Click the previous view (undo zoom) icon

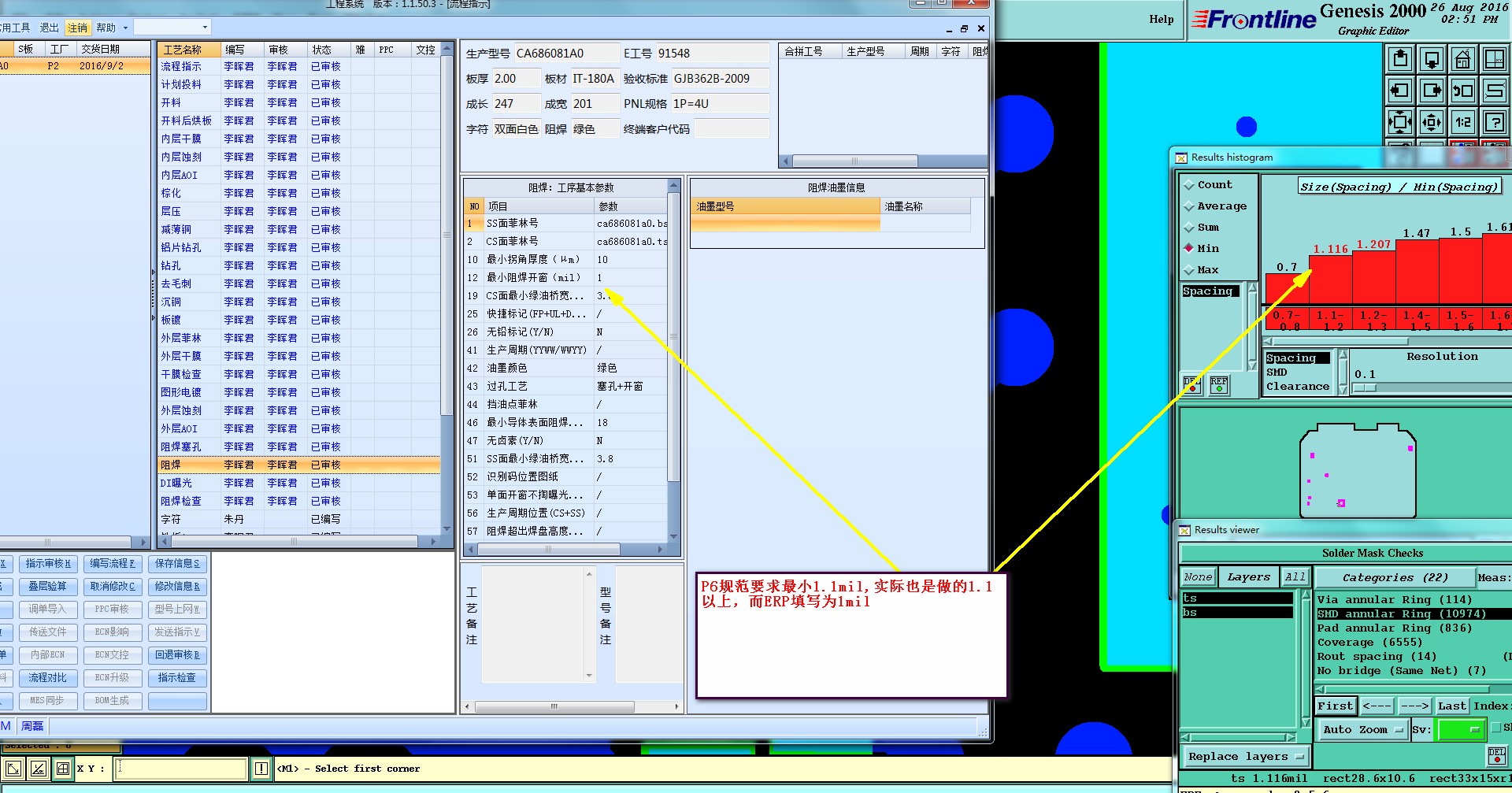[1463, 91]
